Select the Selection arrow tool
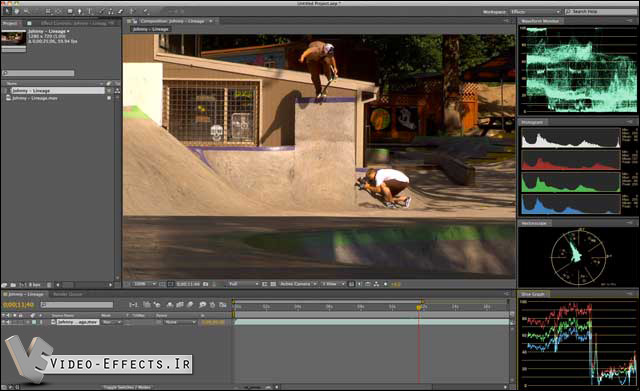Viewport: 640px width, 391px height. click(x=7, y=11)
